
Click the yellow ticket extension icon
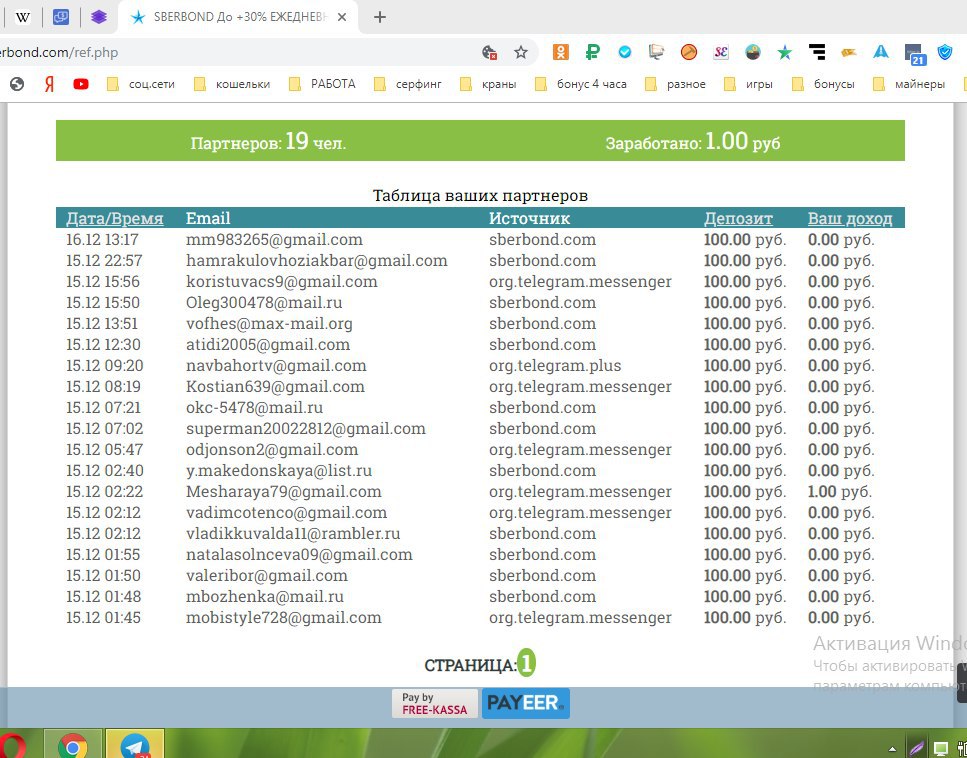(x=849, y=52)
